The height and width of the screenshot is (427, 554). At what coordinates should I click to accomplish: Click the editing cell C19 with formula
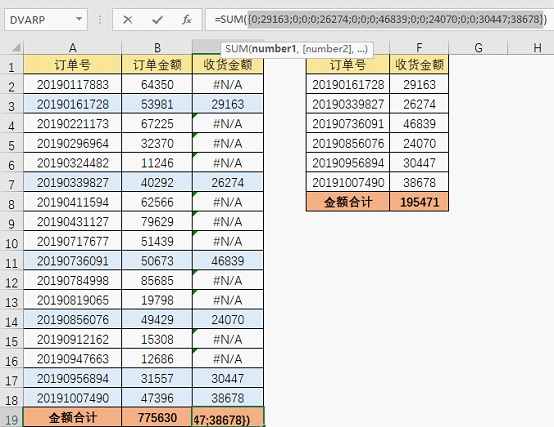(228, 417)
